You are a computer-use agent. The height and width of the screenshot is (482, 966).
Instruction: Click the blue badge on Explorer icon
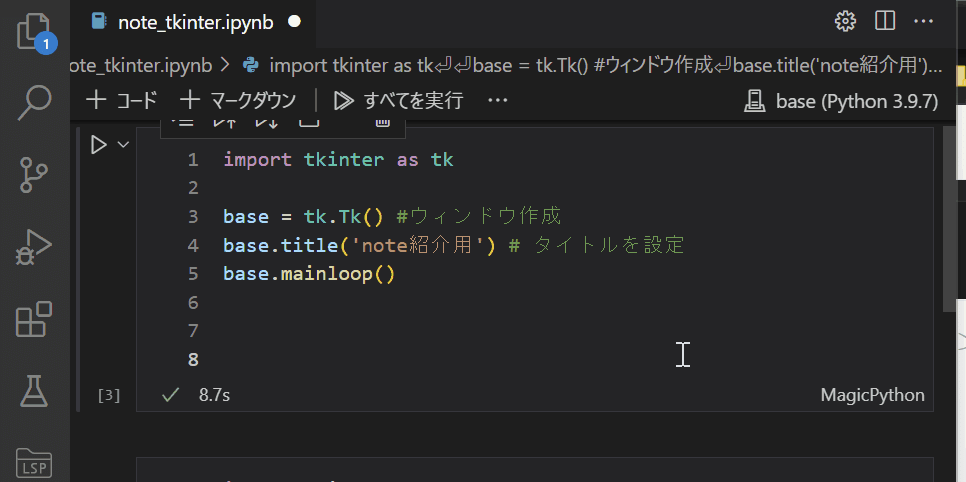[x=46, y=44]
